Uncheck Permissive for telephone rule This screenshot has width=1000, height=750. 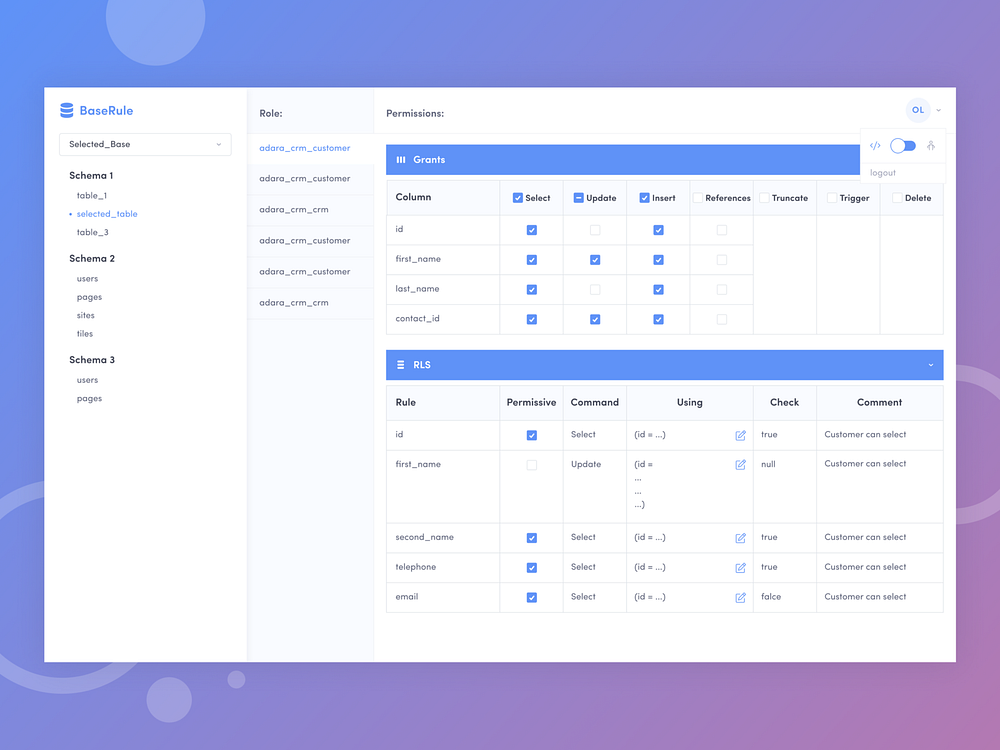[x=531, y=568]
